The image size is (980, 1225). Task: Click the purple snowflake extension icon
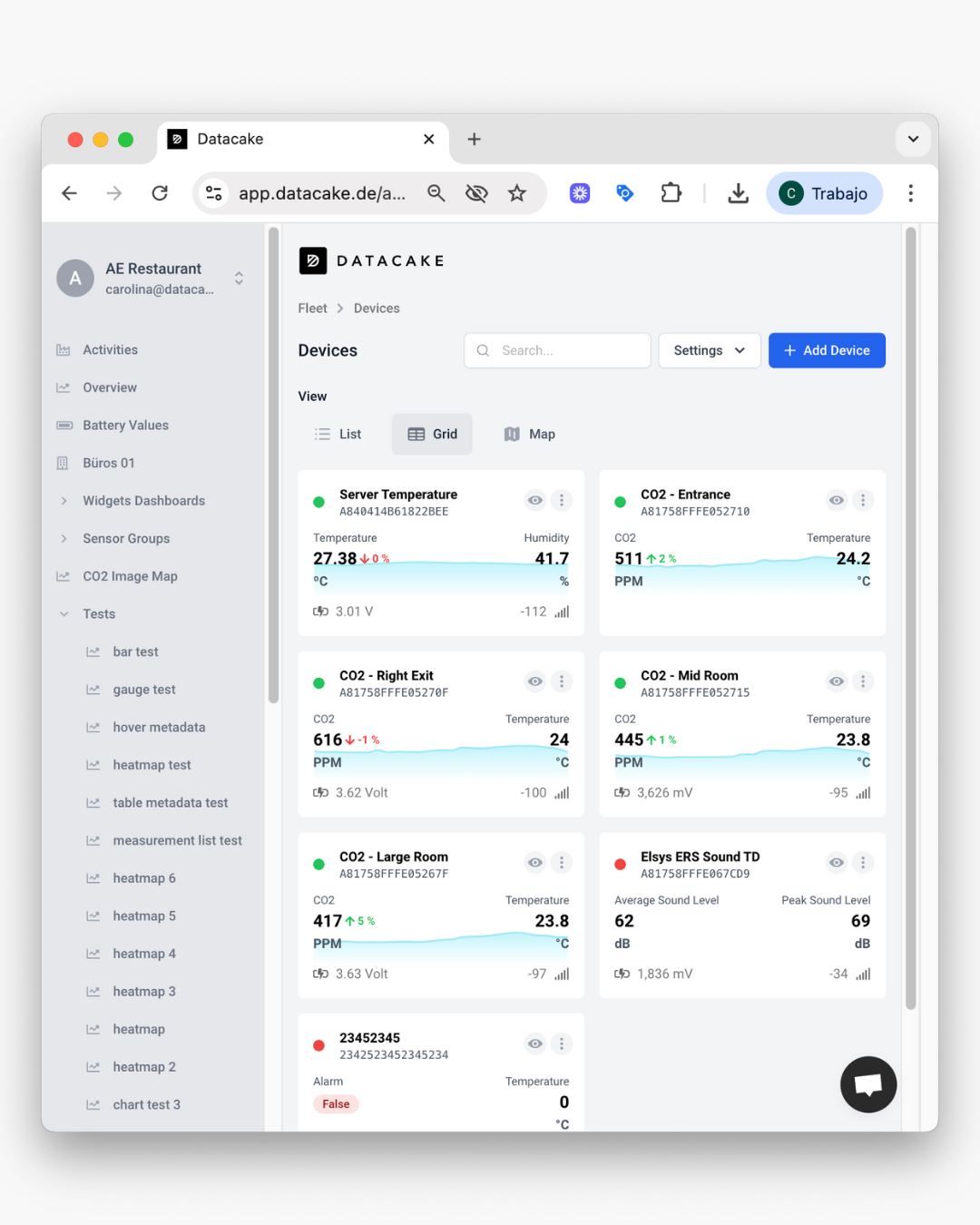580,193
